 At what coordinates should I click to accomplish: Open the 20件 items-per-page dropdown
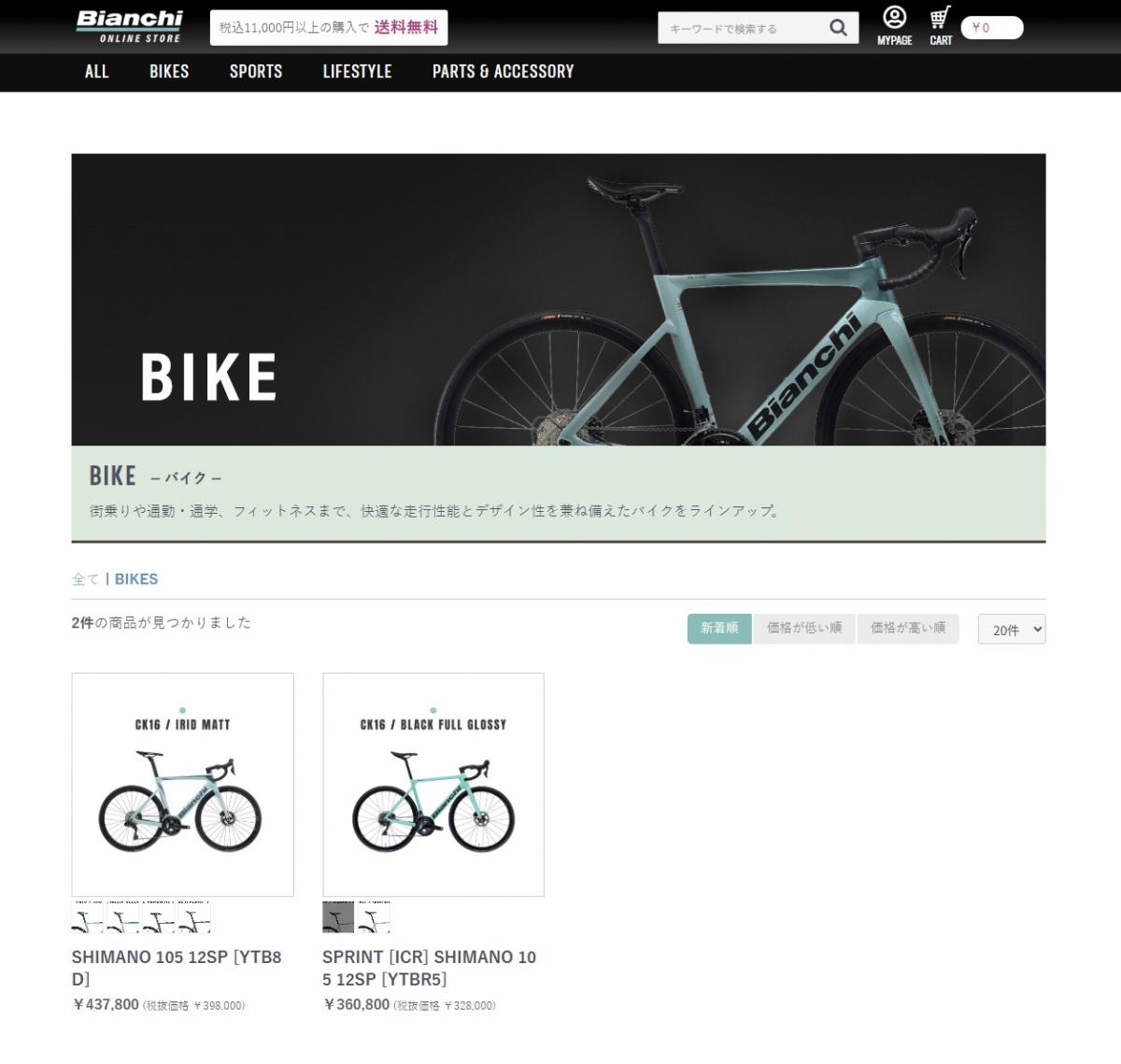pos(1012,630)
